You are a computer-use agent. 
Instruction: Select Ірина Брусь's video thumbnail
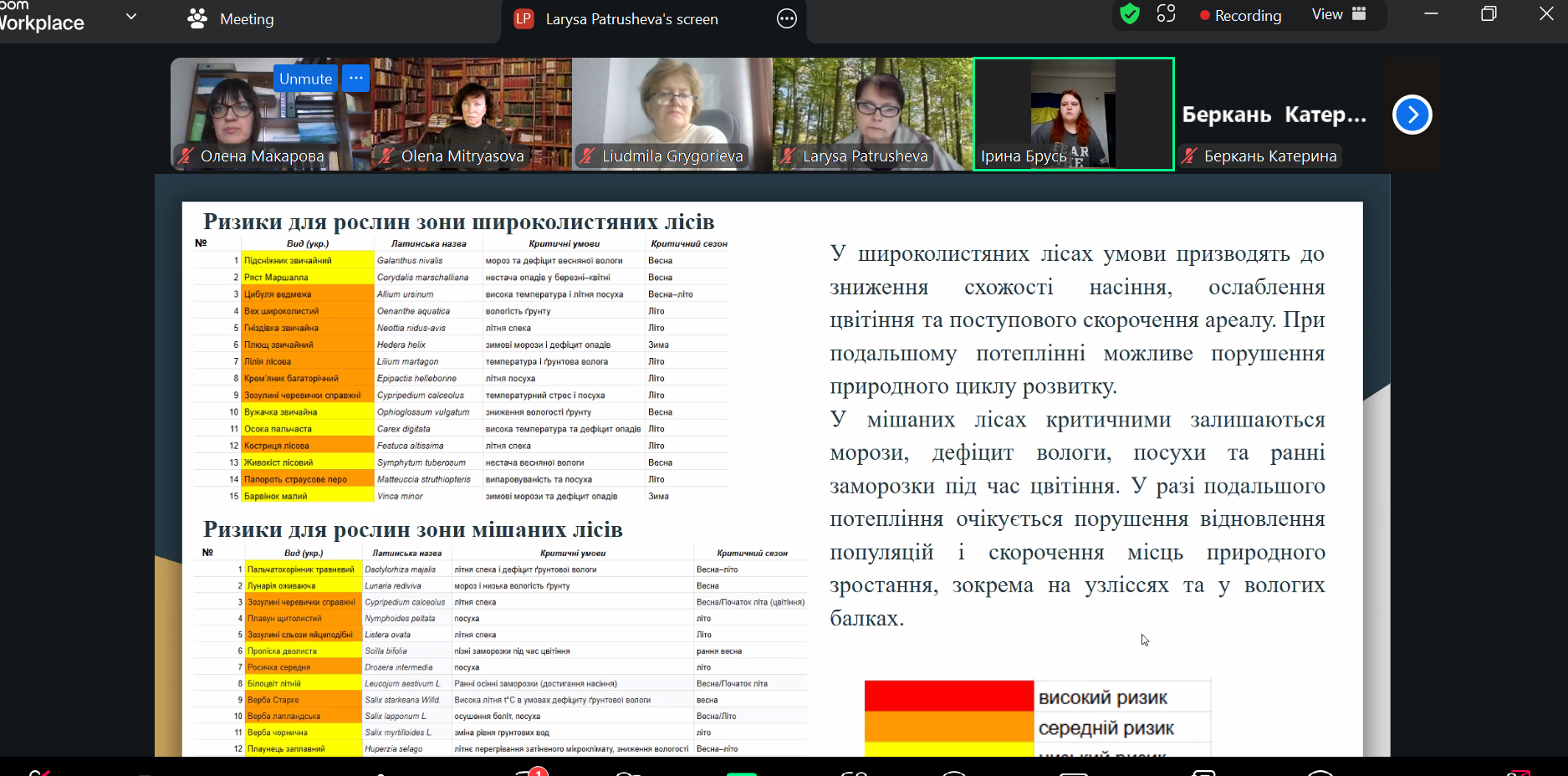(1074, 114)
